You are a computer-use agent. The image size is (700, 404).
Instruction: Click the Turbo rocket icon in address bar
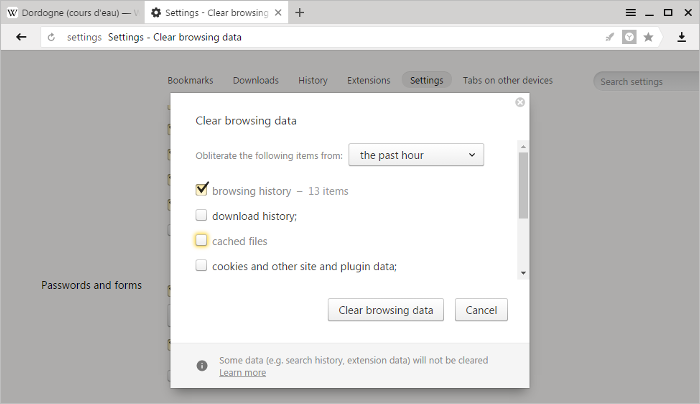(x=609, y=37)
